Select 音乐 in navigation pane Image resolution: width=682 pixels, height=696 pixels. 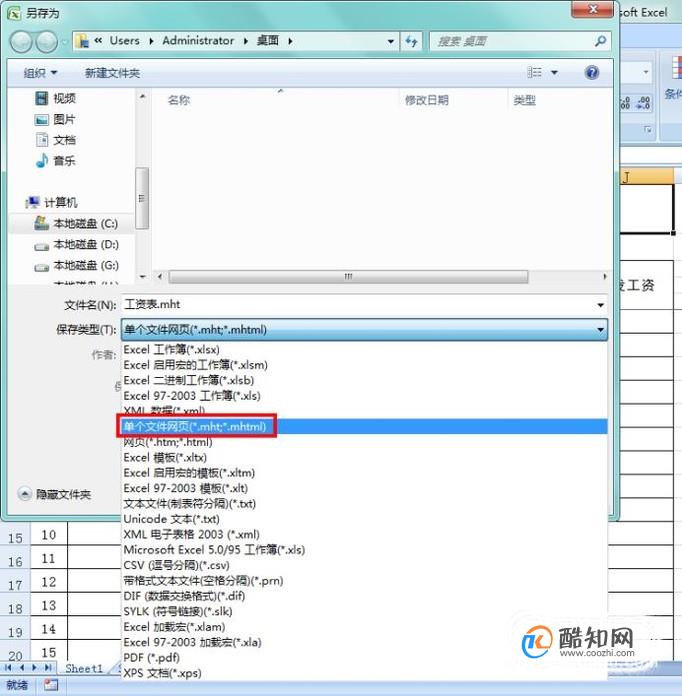point(56,160)
